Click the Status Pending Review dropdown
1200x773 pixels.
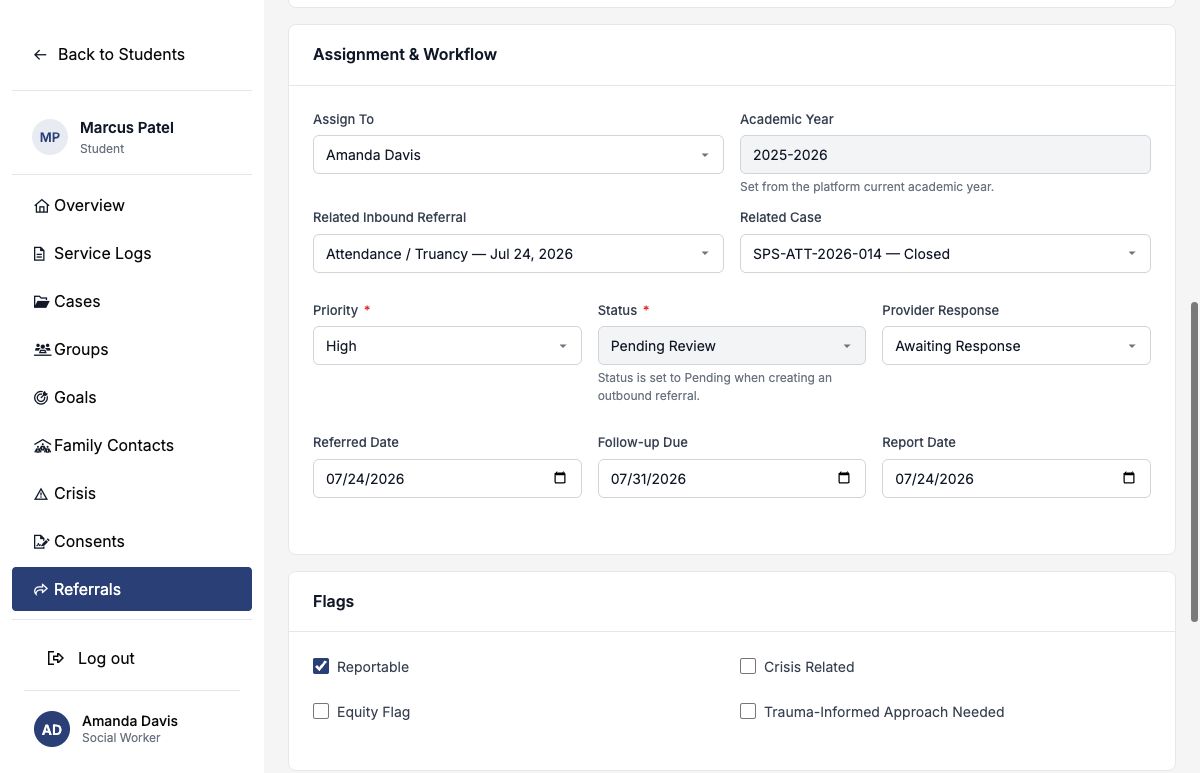[x=731, y=346]
